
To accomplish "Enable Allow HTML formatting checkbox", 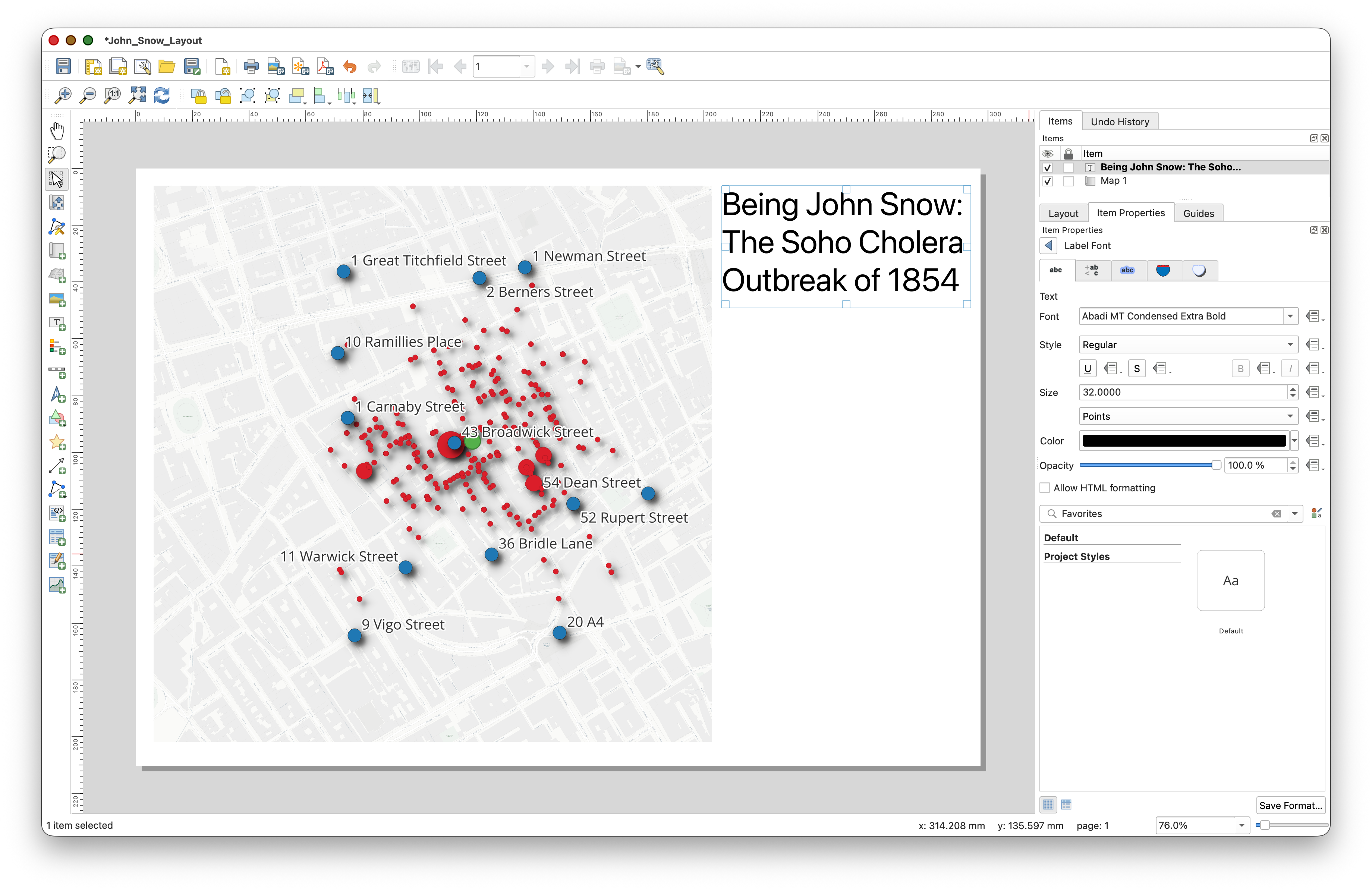I will (x=1045, y=488).
